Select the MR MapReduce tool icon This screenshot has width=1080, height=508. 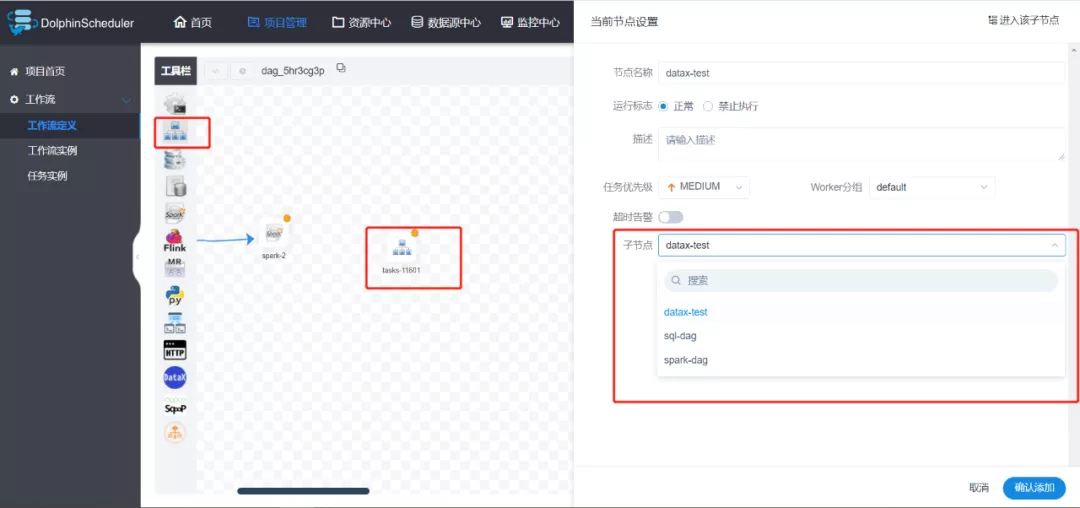(x=175, y=268)
